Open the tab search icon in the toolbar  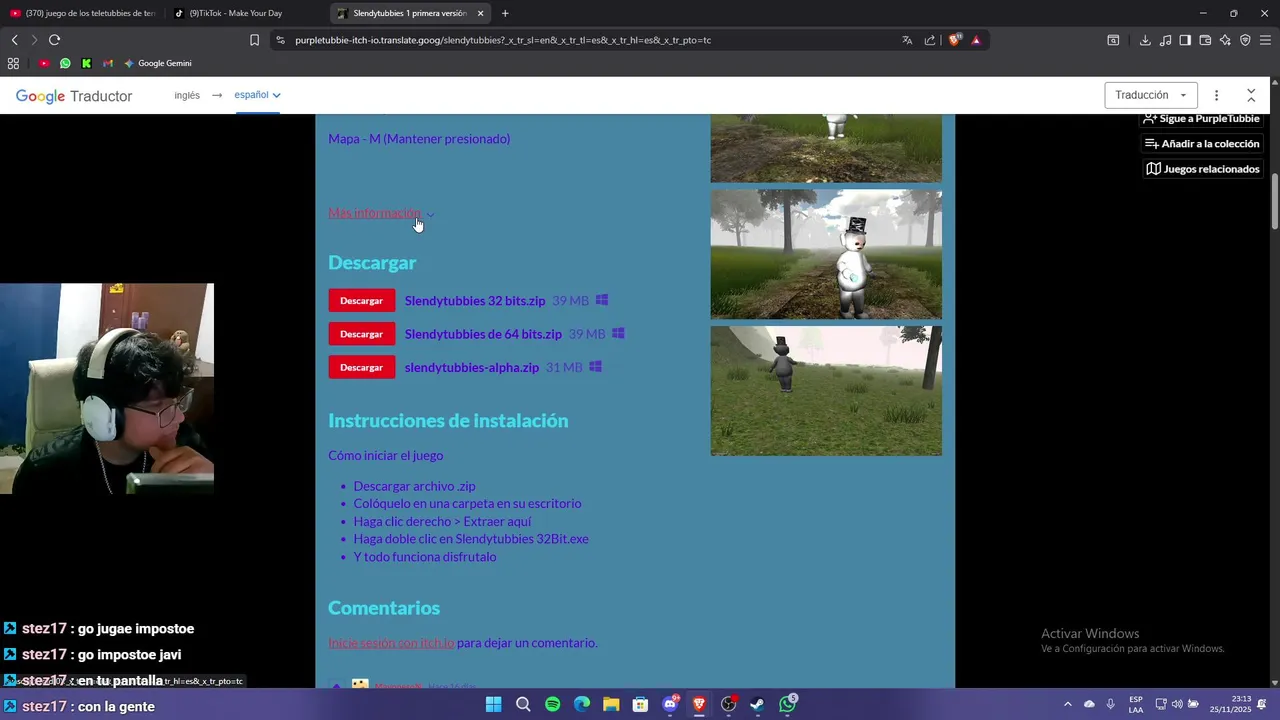click(x=1113, y=40)
